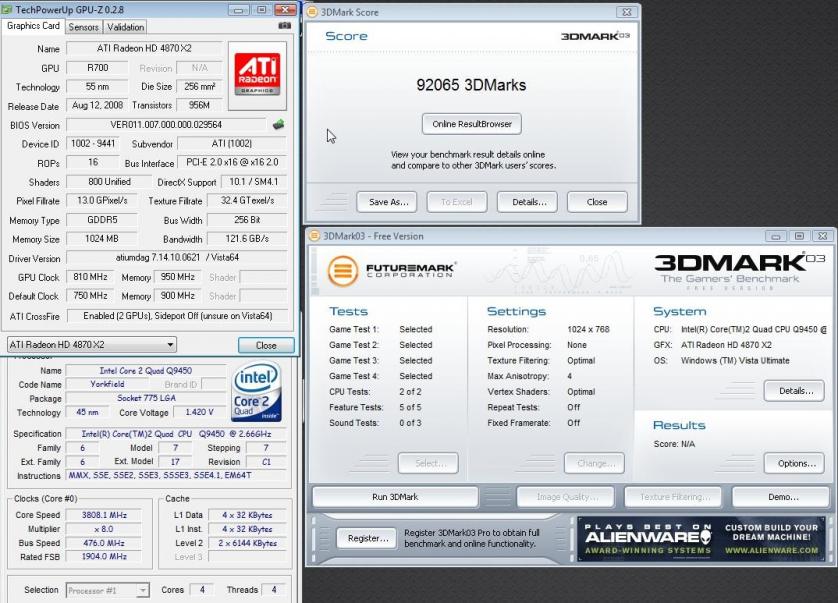Viewport: 838px width, 603px height.
Task: Click the To Excel button
Action: 457,202
